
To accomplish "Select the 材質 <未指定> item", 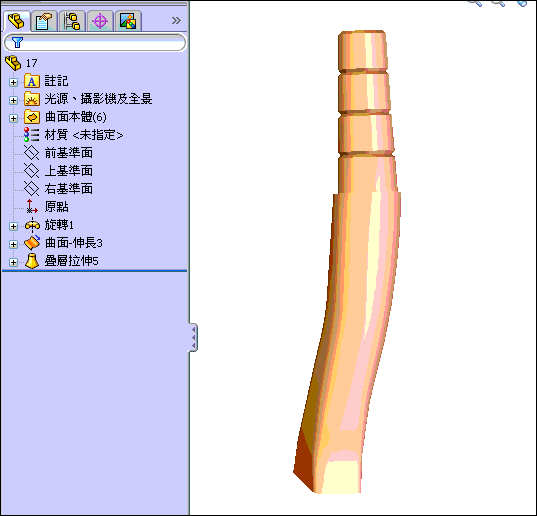I will pyautogui.click(x=84, y=135).
